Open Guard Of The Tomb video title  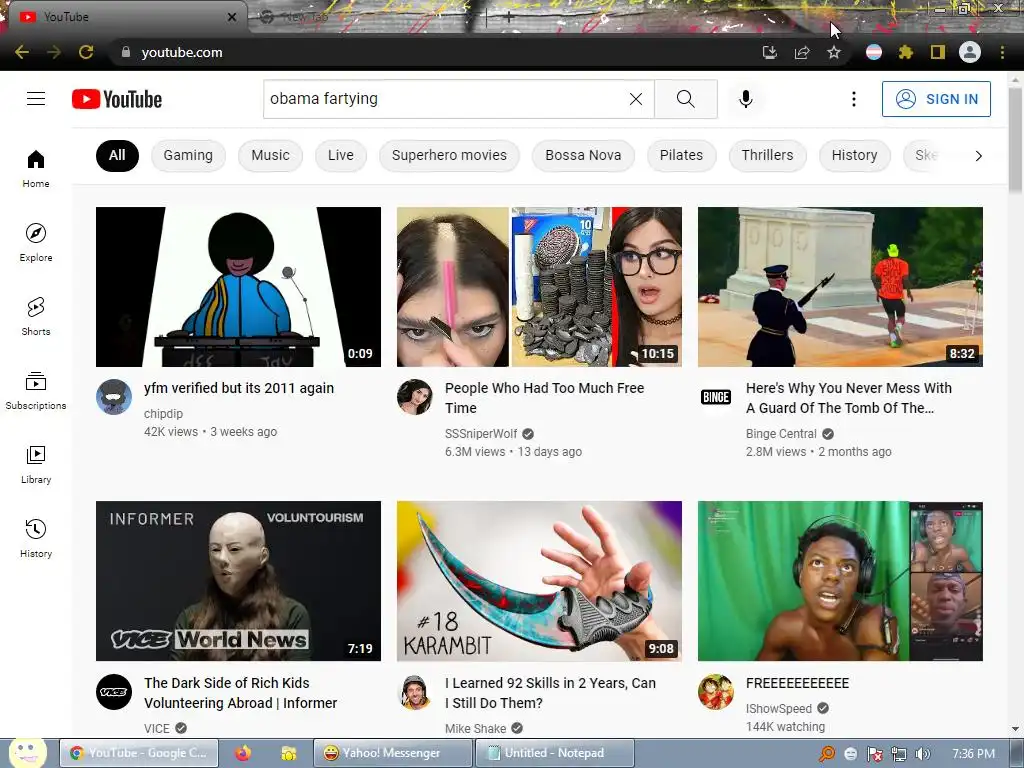pos(848,398)
